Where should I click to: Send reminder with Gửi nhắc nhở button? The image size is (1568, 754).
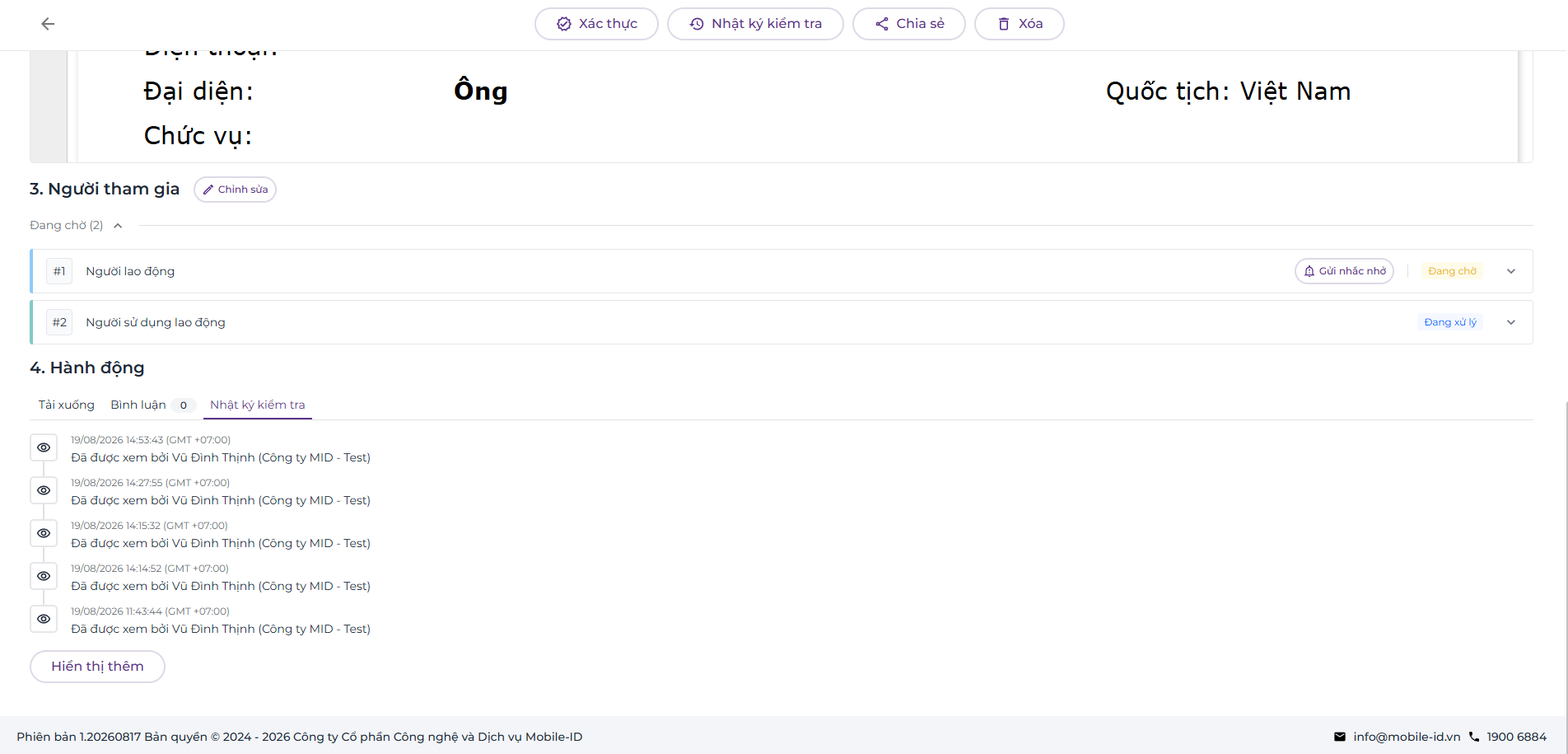click(x=1344, y=271)
